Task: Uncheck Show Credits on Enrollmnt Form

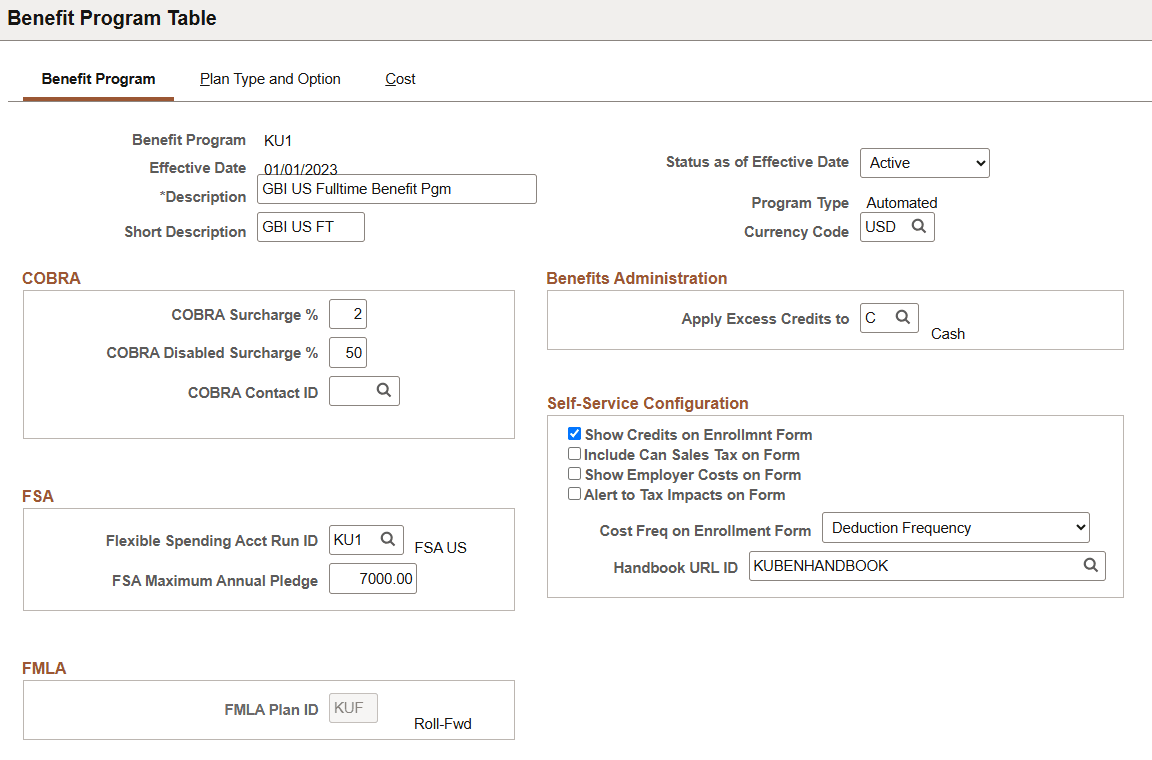Action: 575,434
